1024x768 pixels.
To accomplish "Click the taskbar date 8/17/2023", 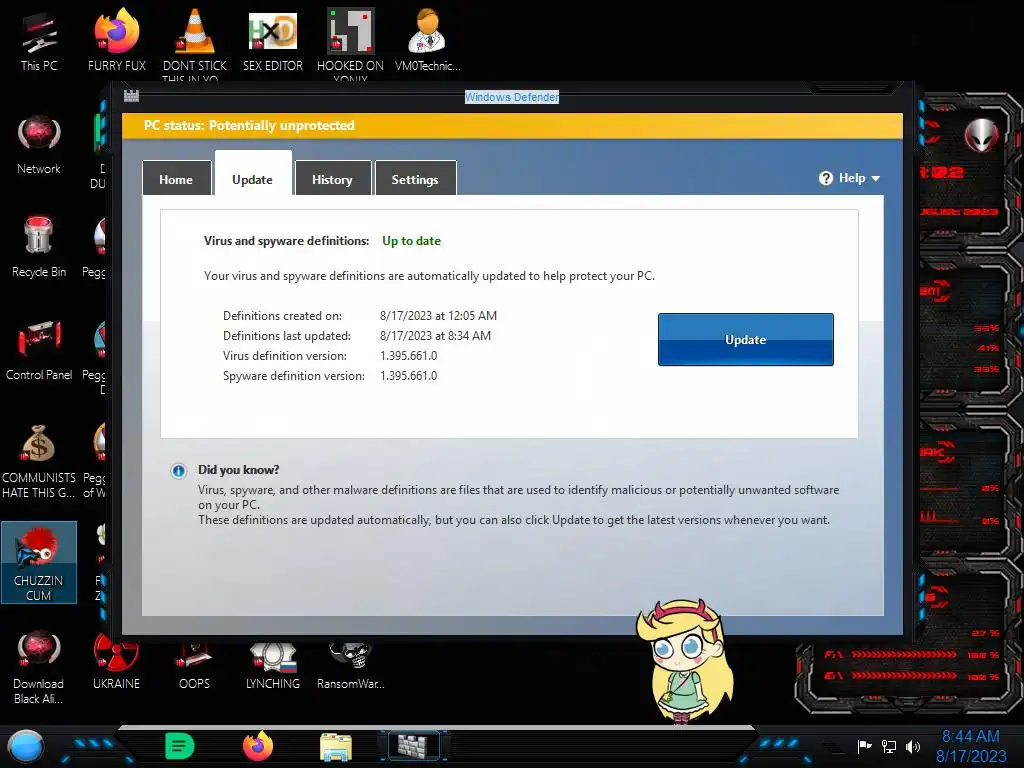I will pyautogui.click(x=971, y=756).
